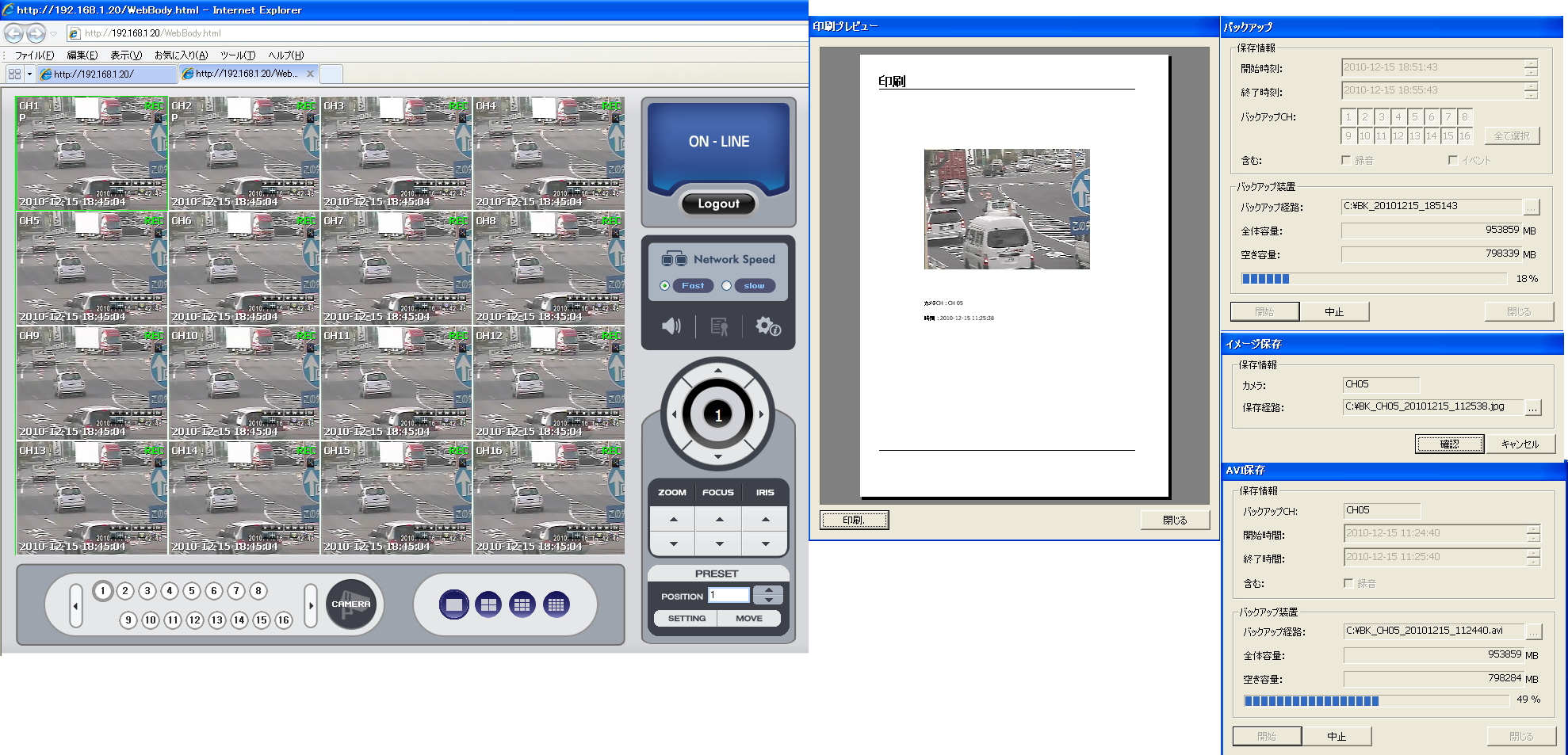Open the ツール(T) menu
This screenshot has height=755, width=1568.
(x=238, y=55)
